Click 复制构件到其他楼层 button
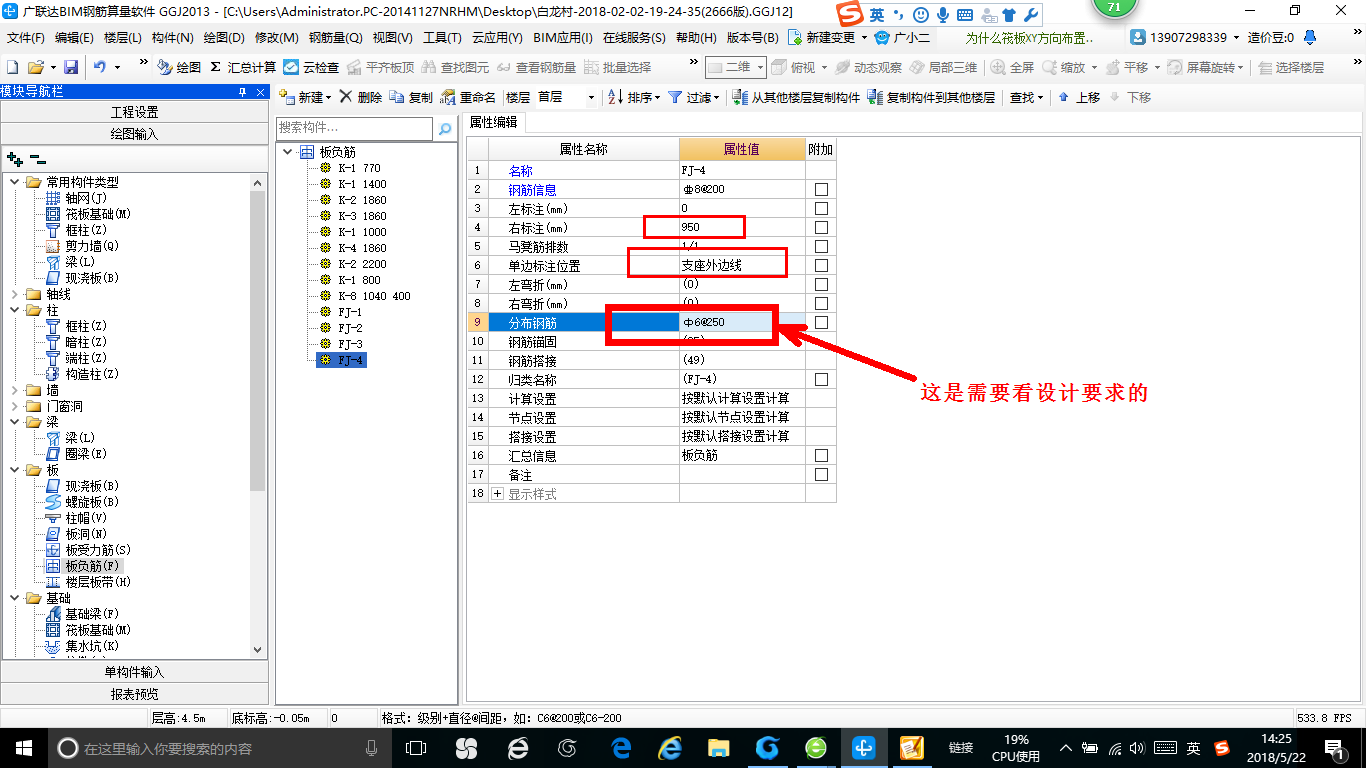 [x=931, y=97]
